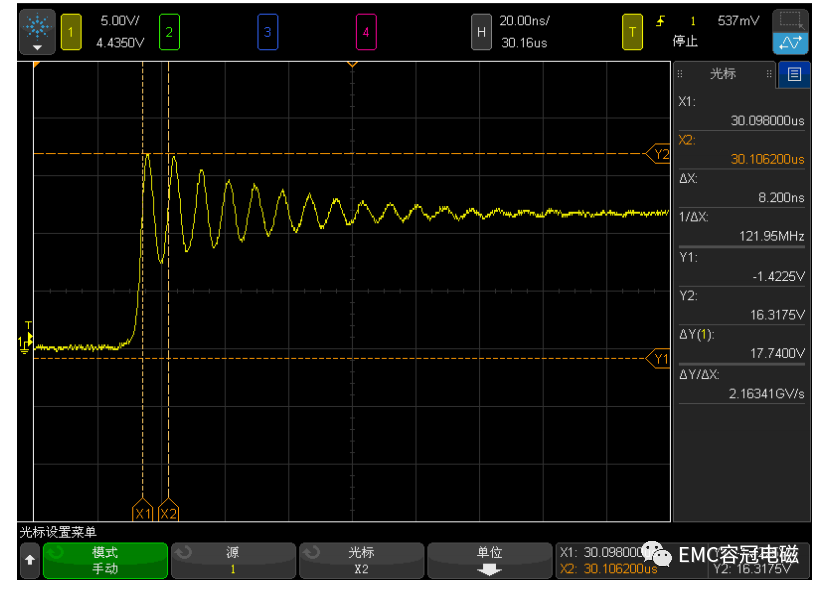The width and height of the screenshot is (826, 591).
Task: Click the trigger time reference triangle
Action: coord(352,64)
